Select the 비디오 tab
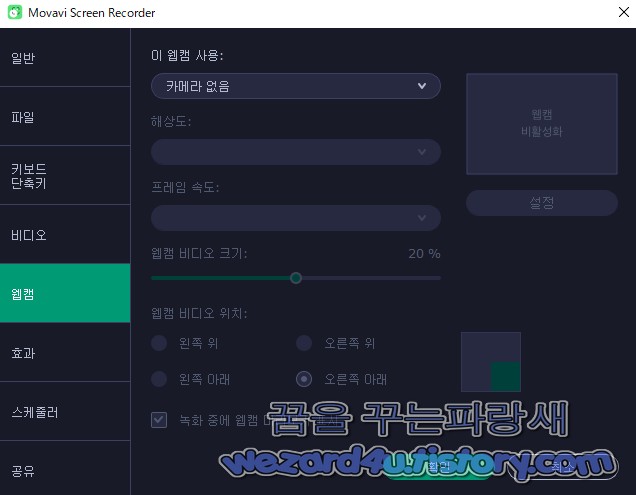 [65, 235]
